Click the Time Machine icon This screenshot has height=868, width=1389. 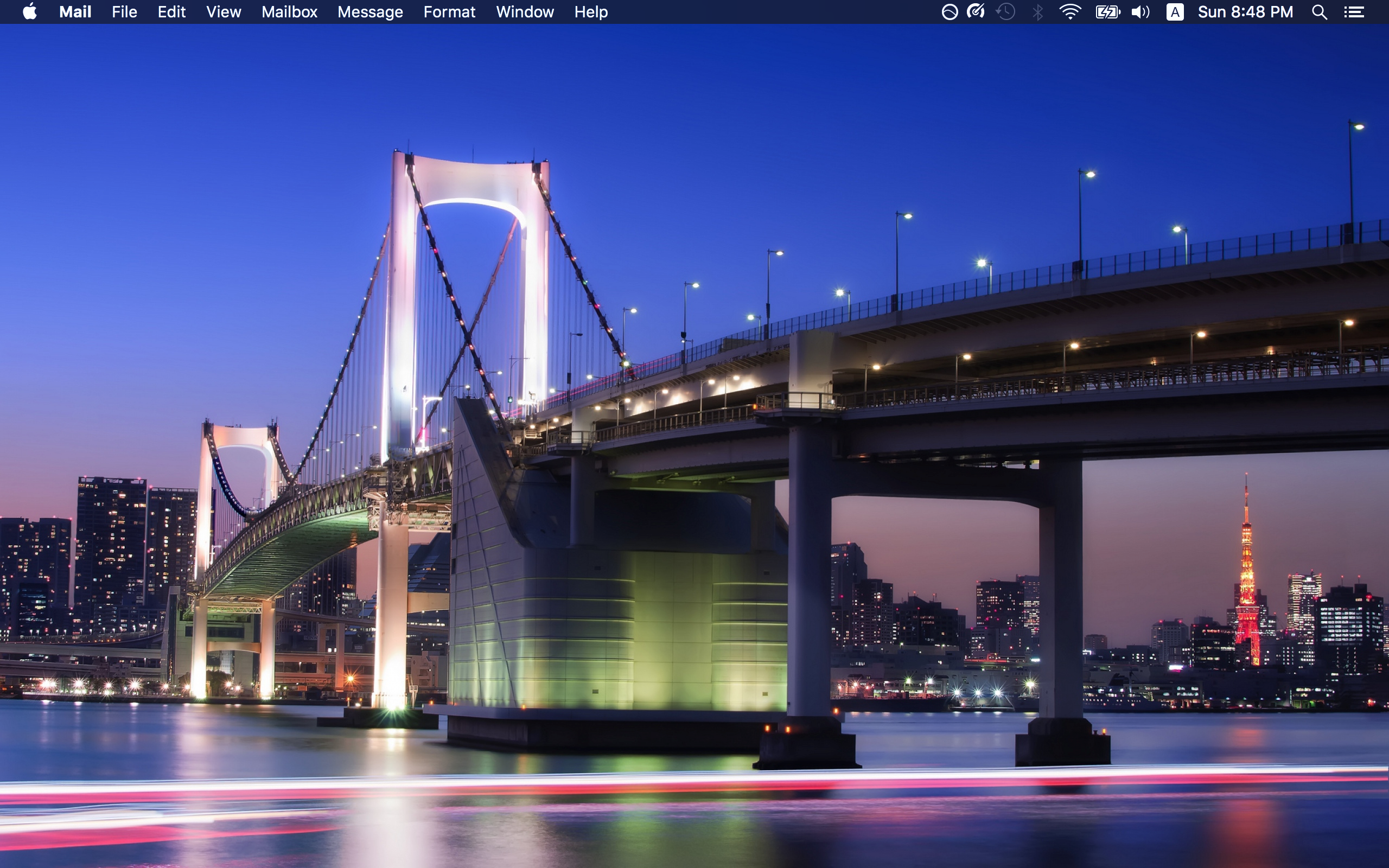point(1005,11)
